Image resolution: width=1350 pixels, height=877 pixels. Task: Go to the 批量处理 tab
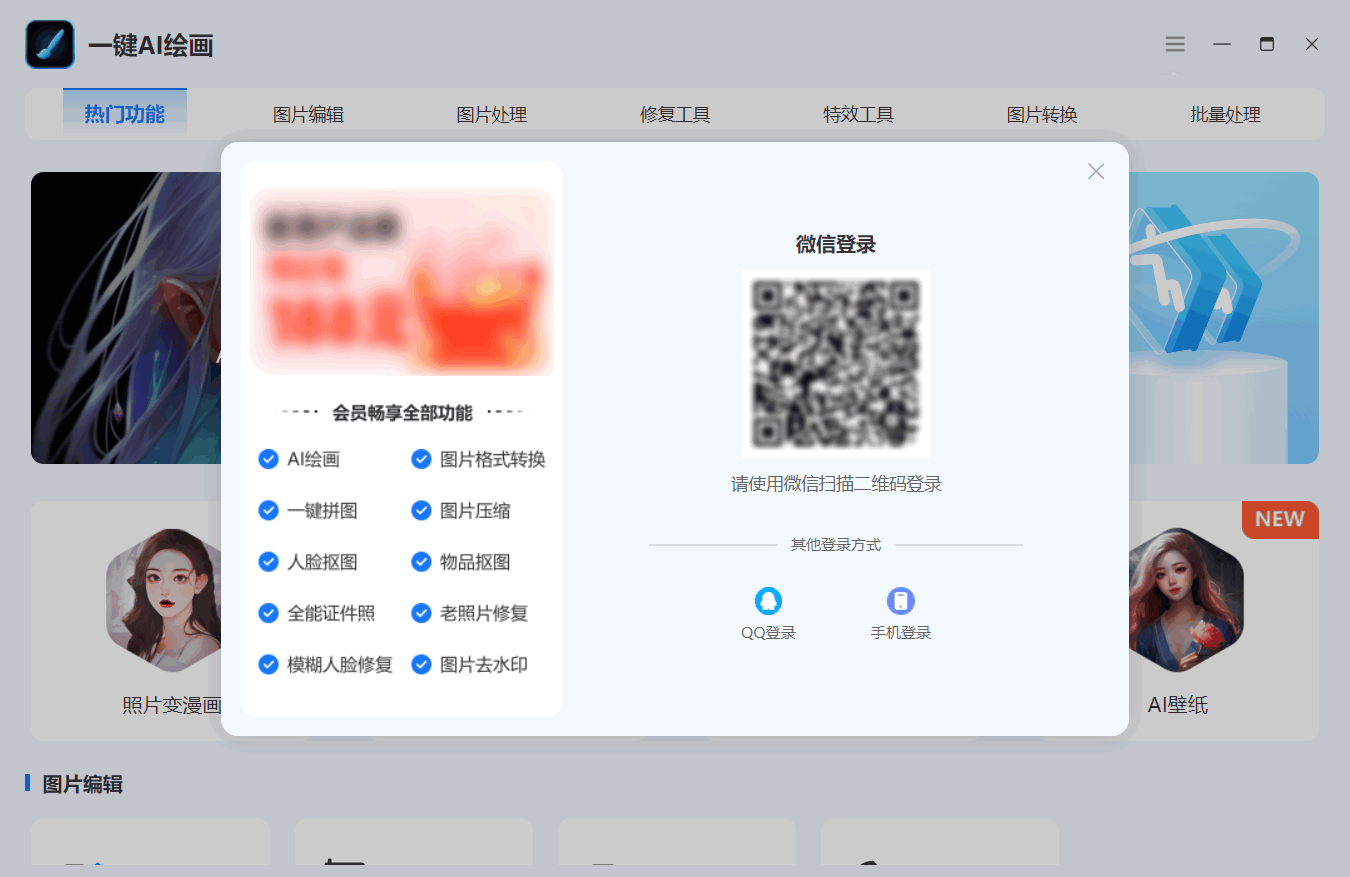pyautogui.click(x=1225, y=115)
